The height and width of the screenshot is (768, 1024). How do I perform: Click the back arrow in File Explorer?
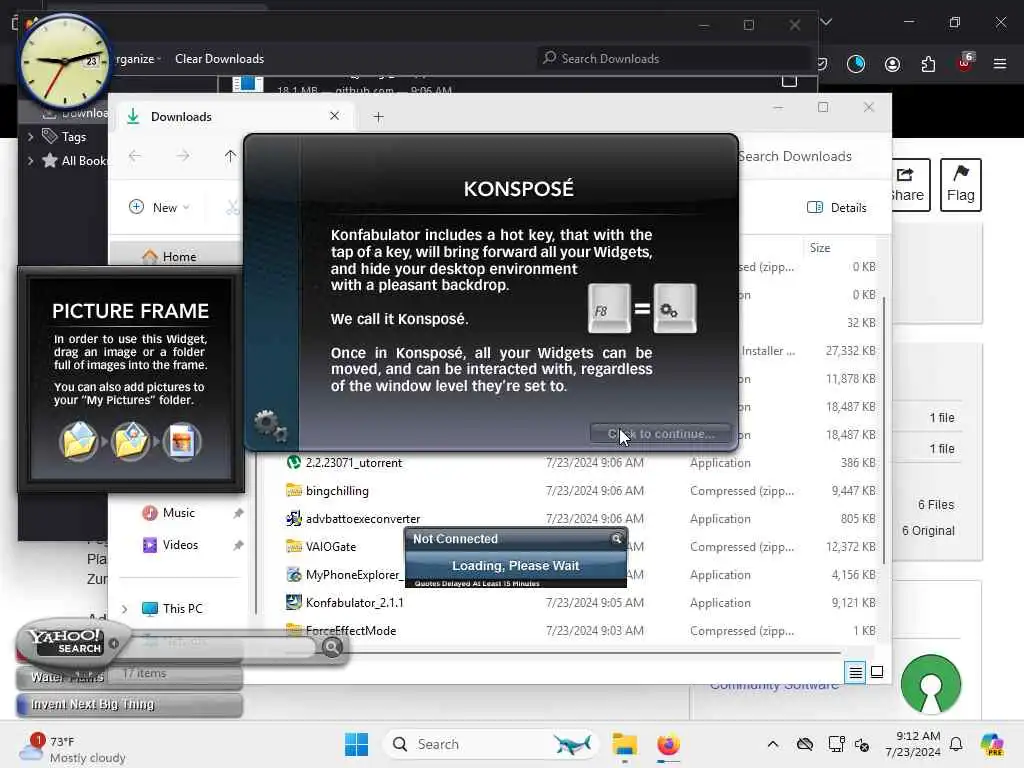(x=135, y=156)
